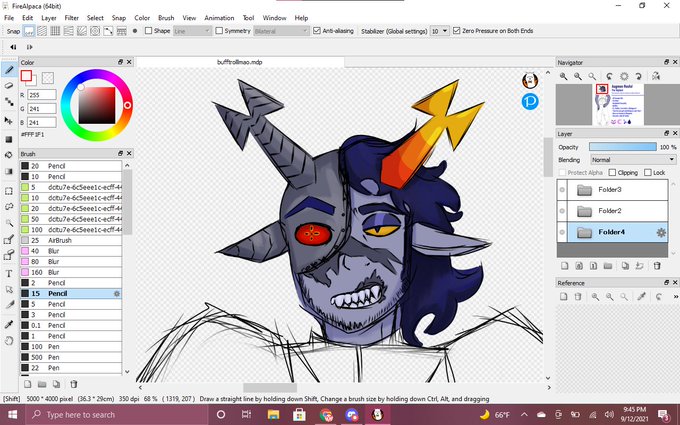Open Folder4 layer settings gear

coord(661,232)
